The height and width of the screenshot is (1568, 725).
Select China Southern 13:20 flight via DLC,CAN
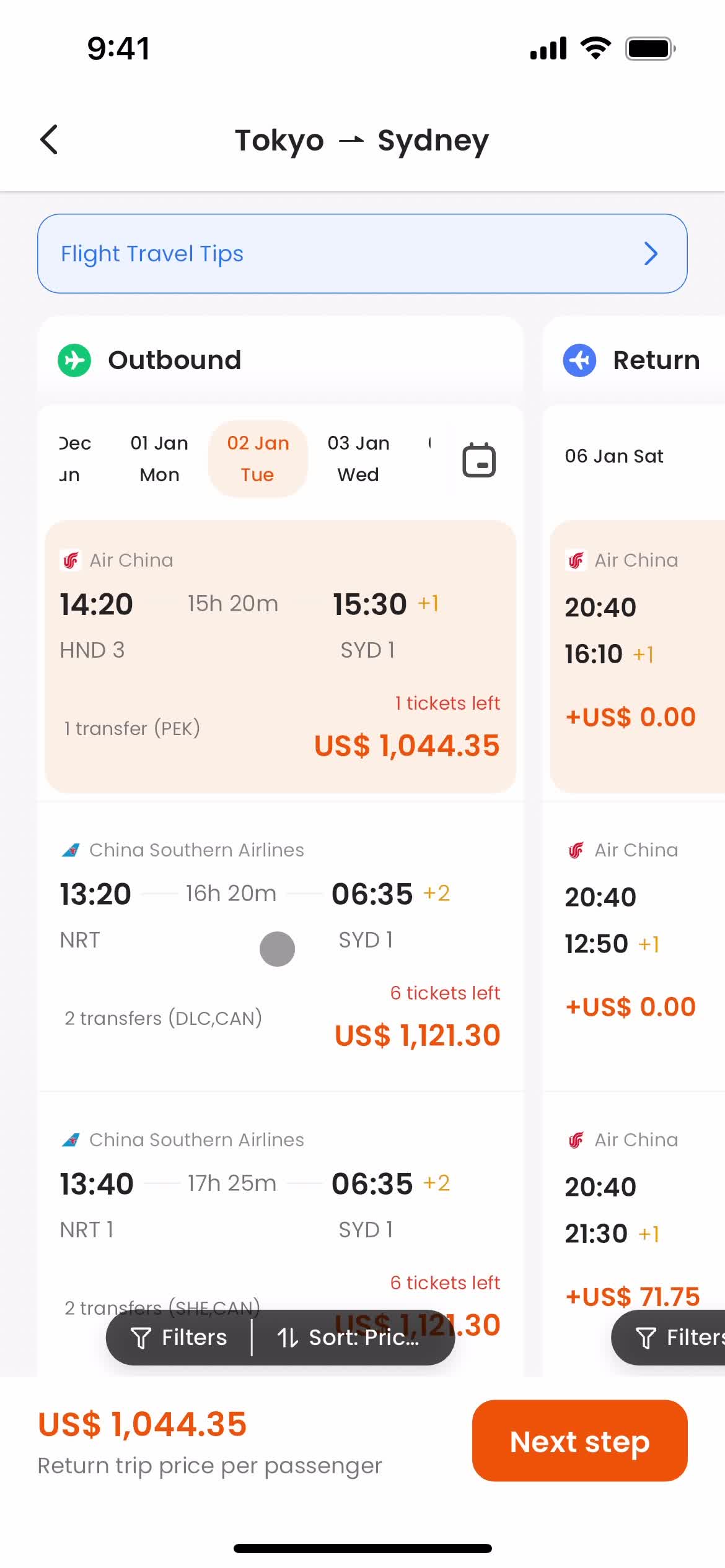click(x=280, y=946)
